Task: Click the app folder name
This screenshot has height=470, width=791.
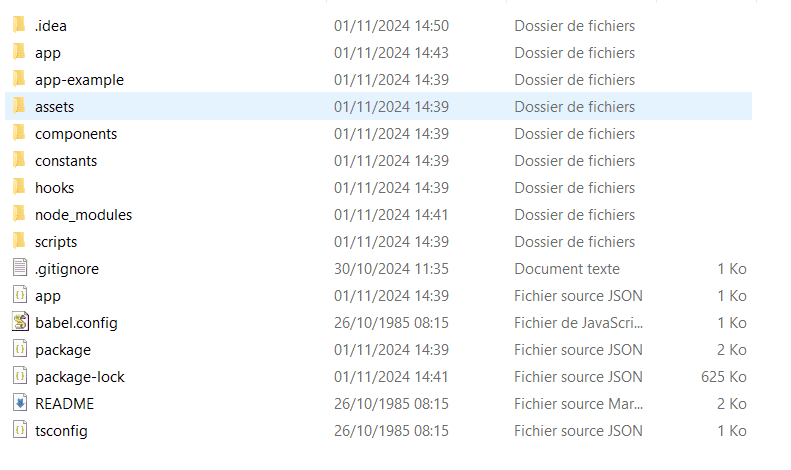Action: point(48,53)
